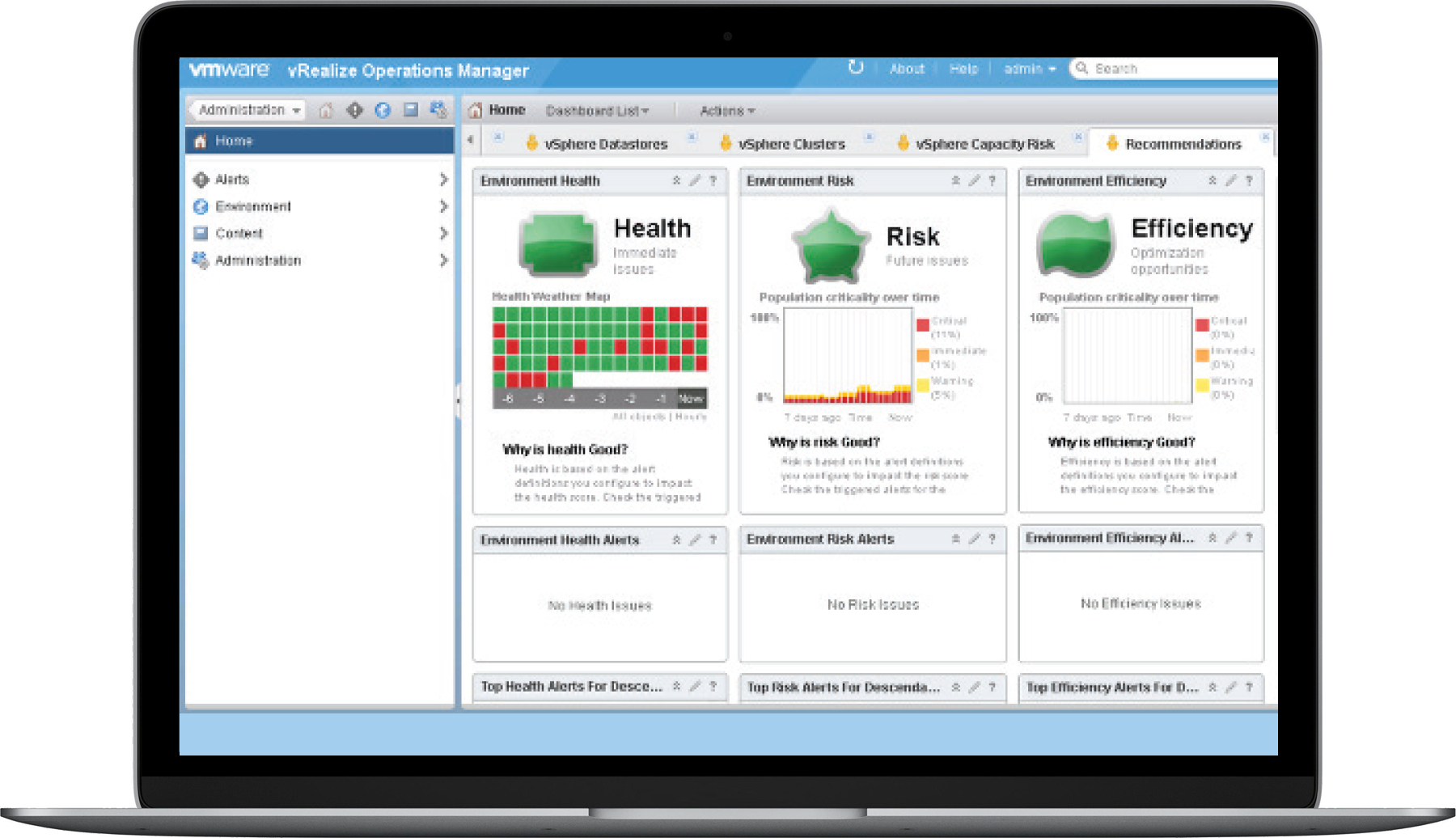Open help for Environment Health widget
This screenshot has width=1456, height=838.
(x=713, y=180)
